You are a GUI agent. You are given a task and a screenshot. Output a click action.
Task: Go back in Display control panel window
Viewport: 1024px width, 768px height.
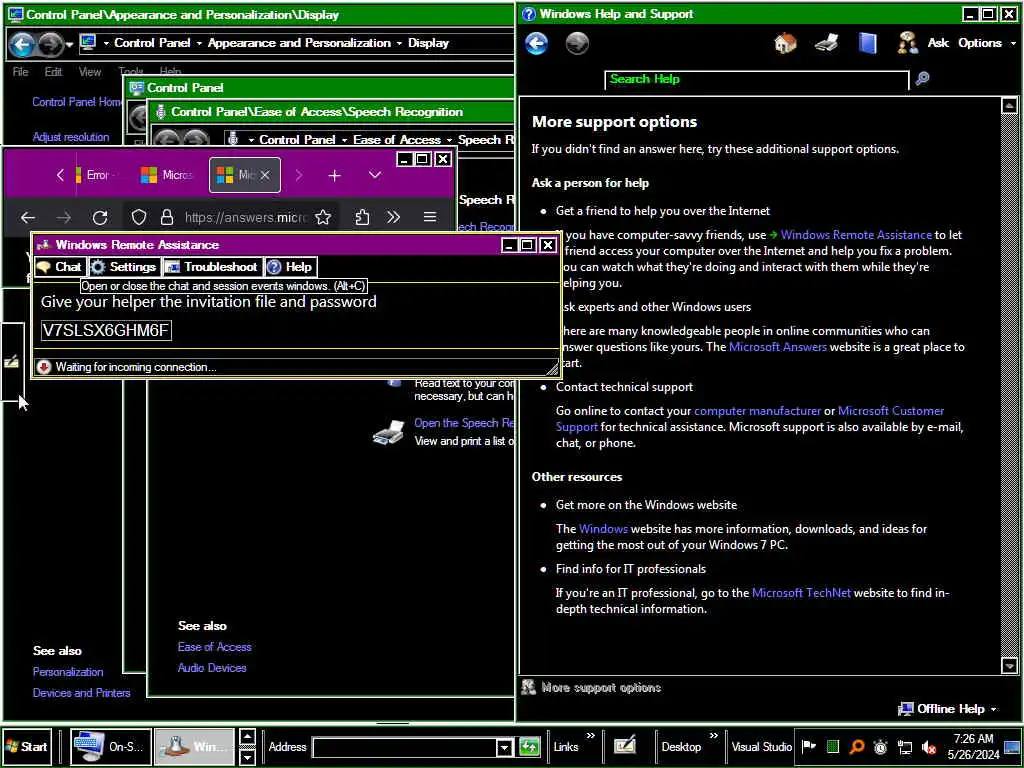(x=22, y=45)
